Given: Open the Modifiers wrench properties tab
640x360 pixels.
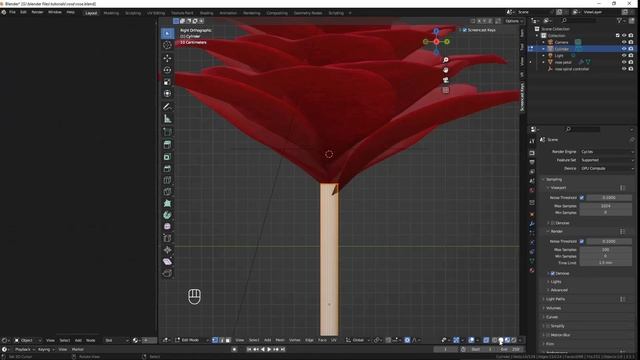Looking at the screenshot, I should click(532, 224).
